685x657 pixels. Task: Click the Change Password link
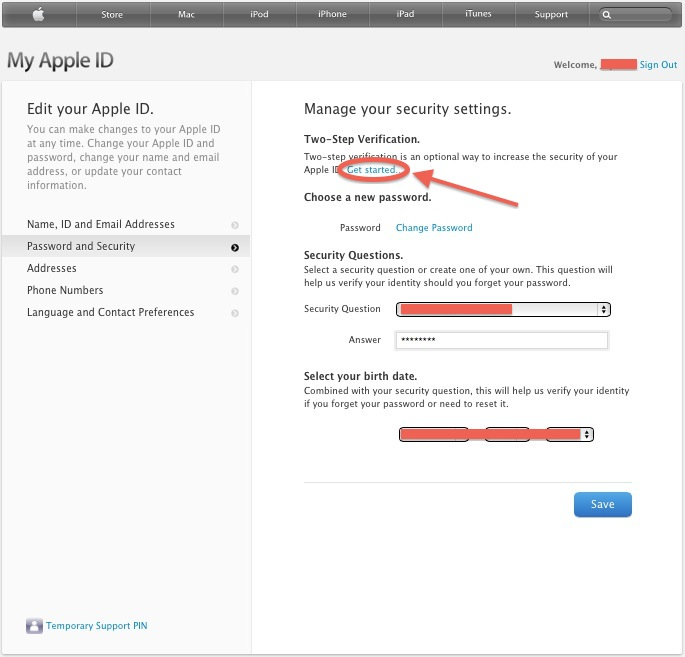434,228
